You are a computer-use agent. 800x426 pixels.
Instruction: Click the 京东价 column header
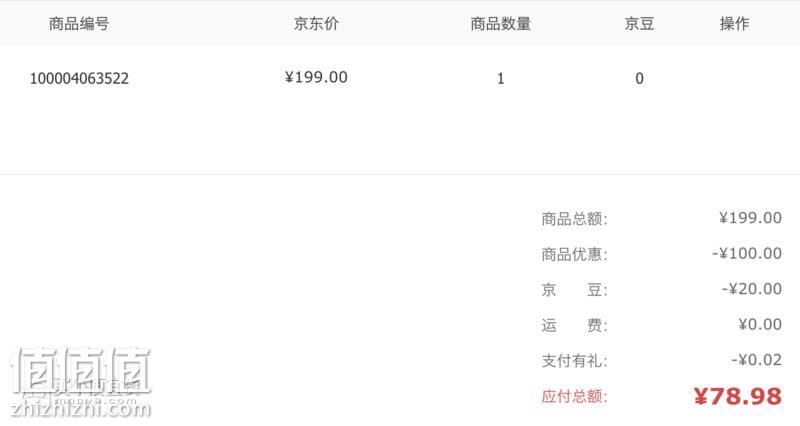316,23
